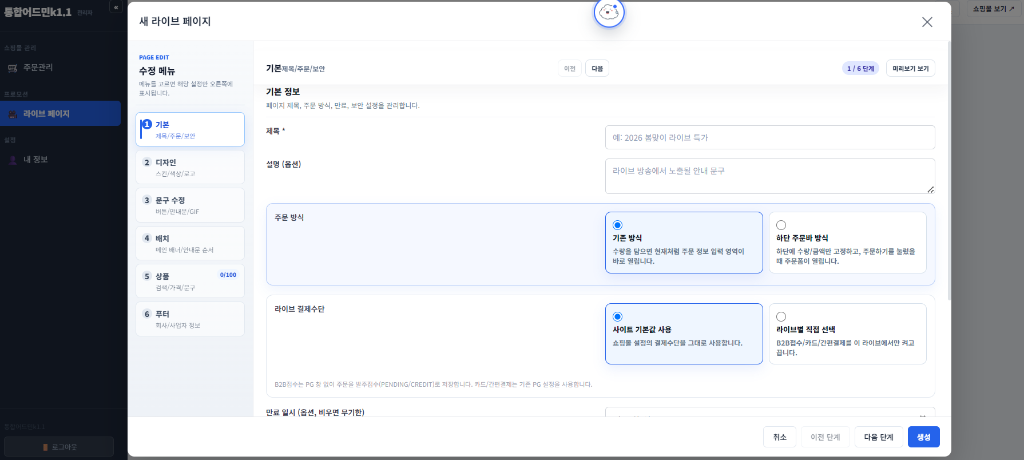Open step 2 디자인 menu item
The image size is (1024, 460).
point(190,167)
